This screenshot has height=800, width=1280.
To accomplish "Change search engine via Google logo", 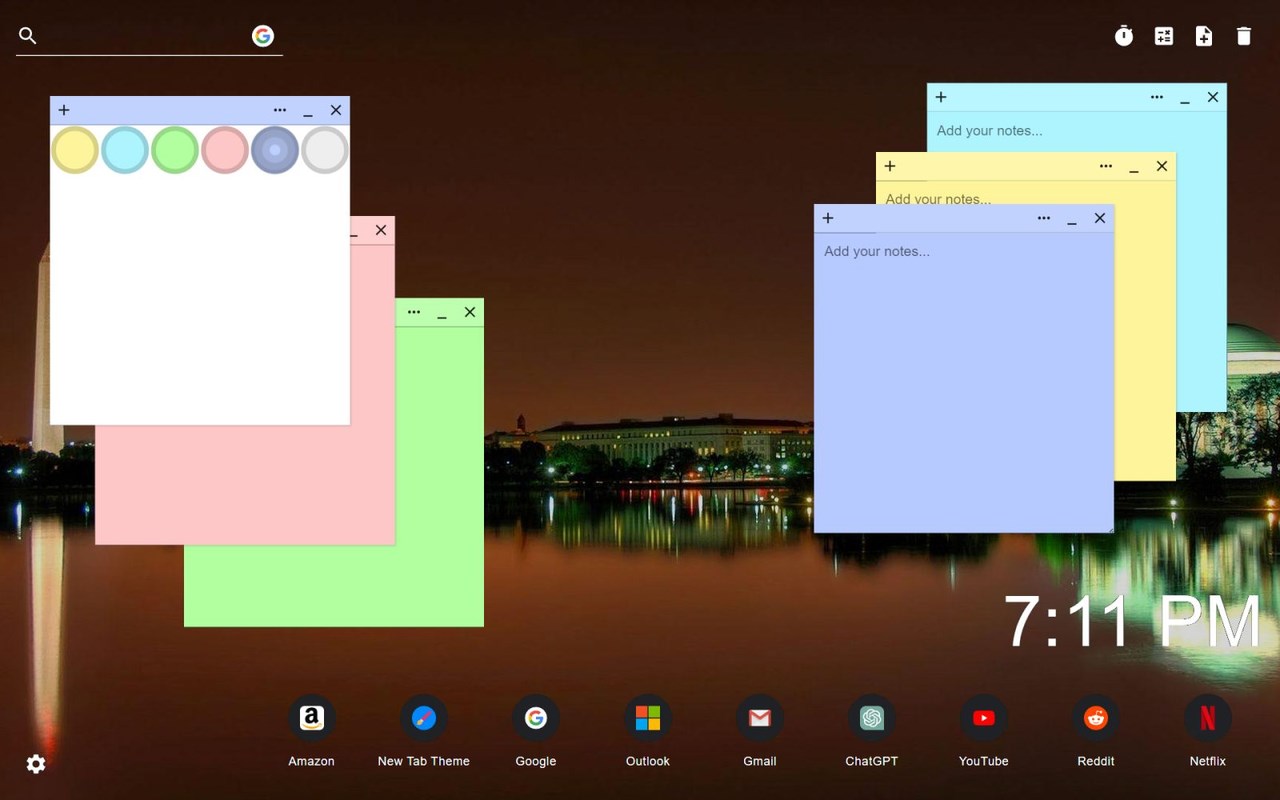I will [263, 36].
